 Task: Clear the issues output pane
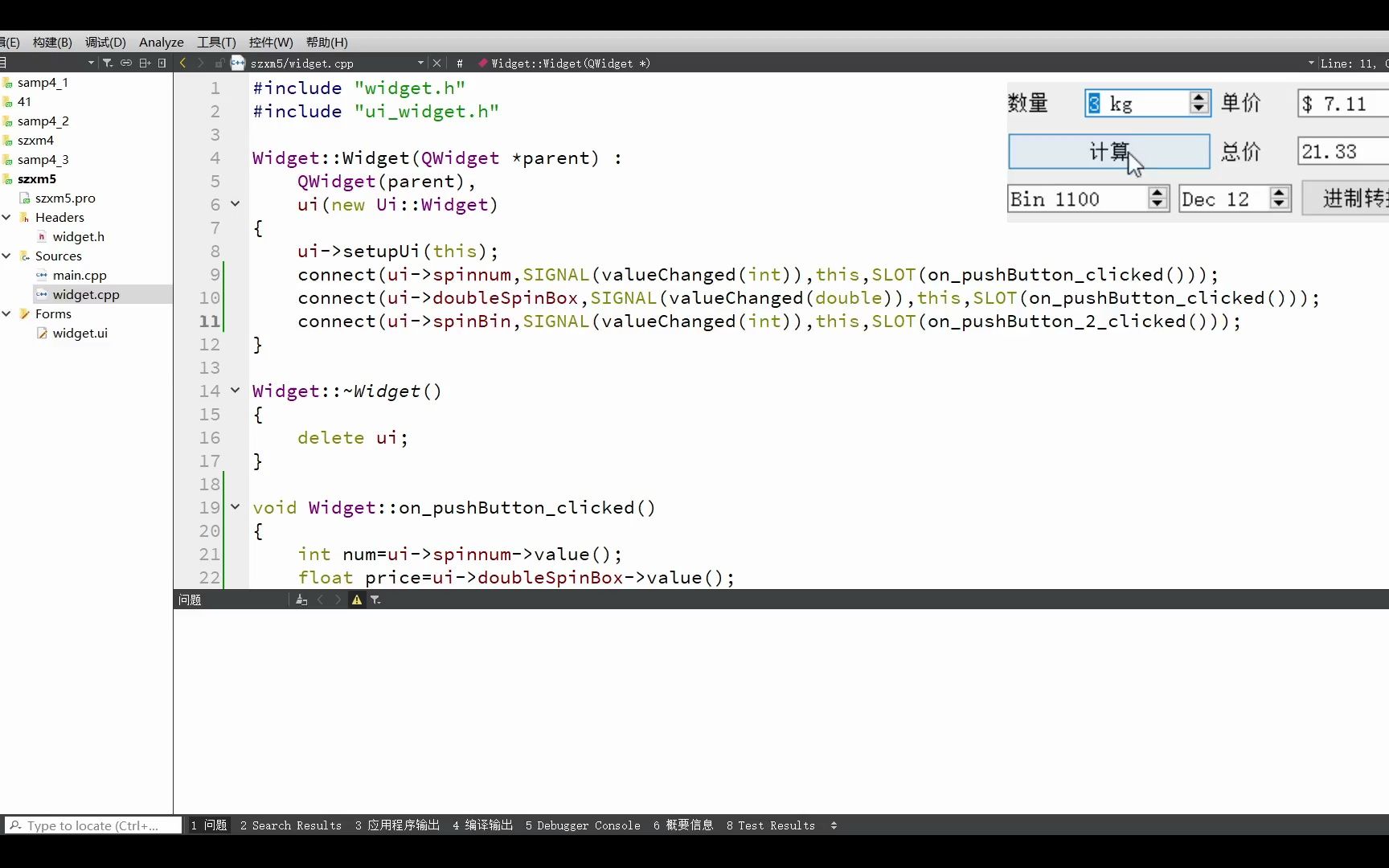pyautogui.click(x=301, y=600)
